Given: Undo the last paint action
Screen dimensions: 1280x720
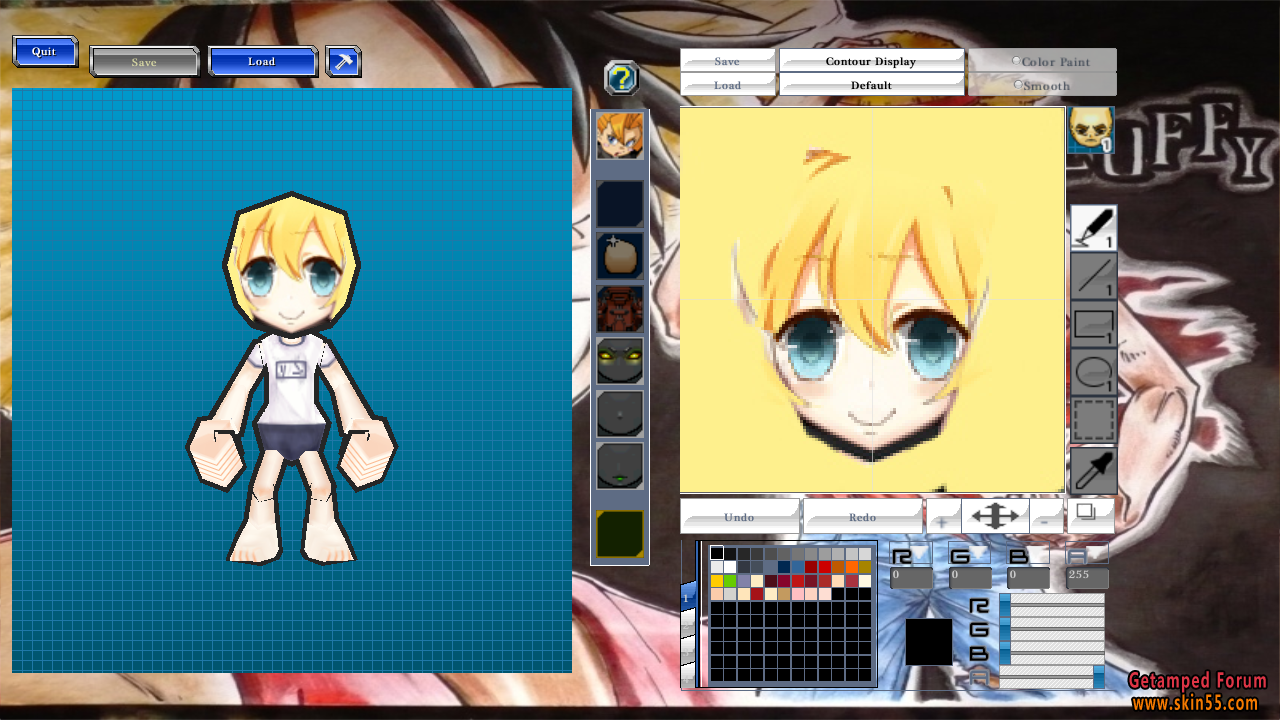Looking at the screenshot, I should 740,517.
